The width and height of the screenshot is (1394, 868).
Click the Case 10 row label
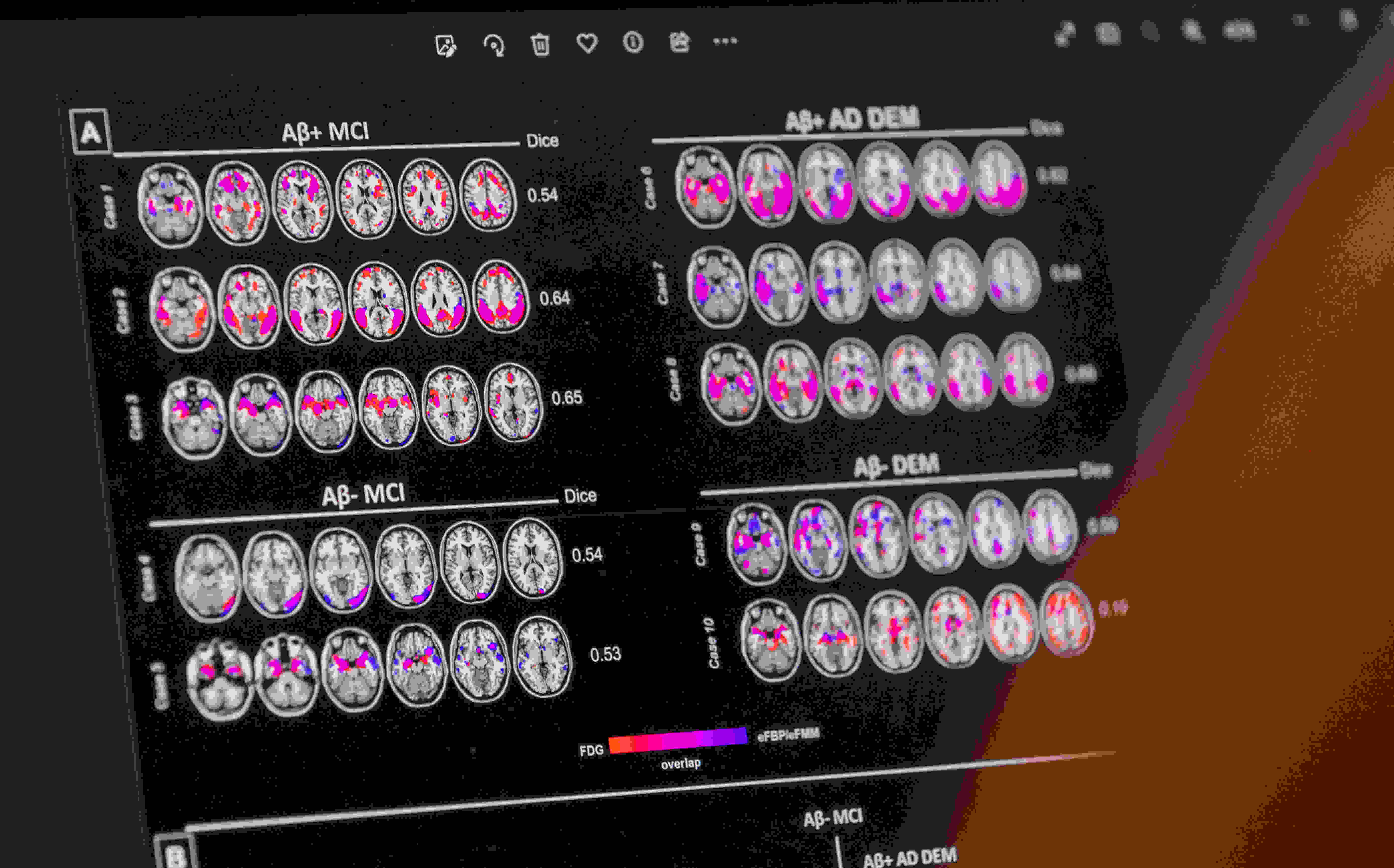(x=712, y=643)
